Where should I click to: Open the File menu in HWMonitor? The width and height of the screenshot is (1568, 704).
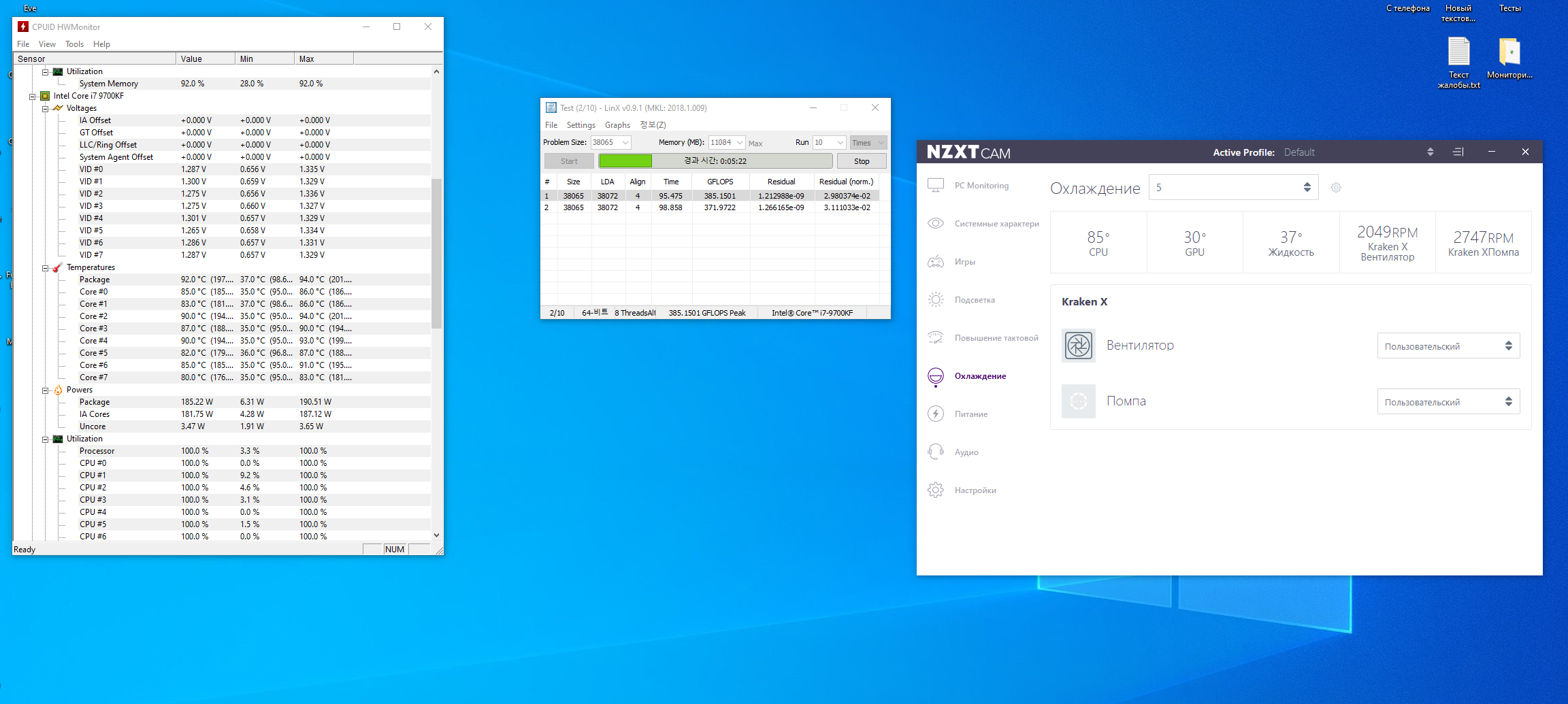(23, 44)
